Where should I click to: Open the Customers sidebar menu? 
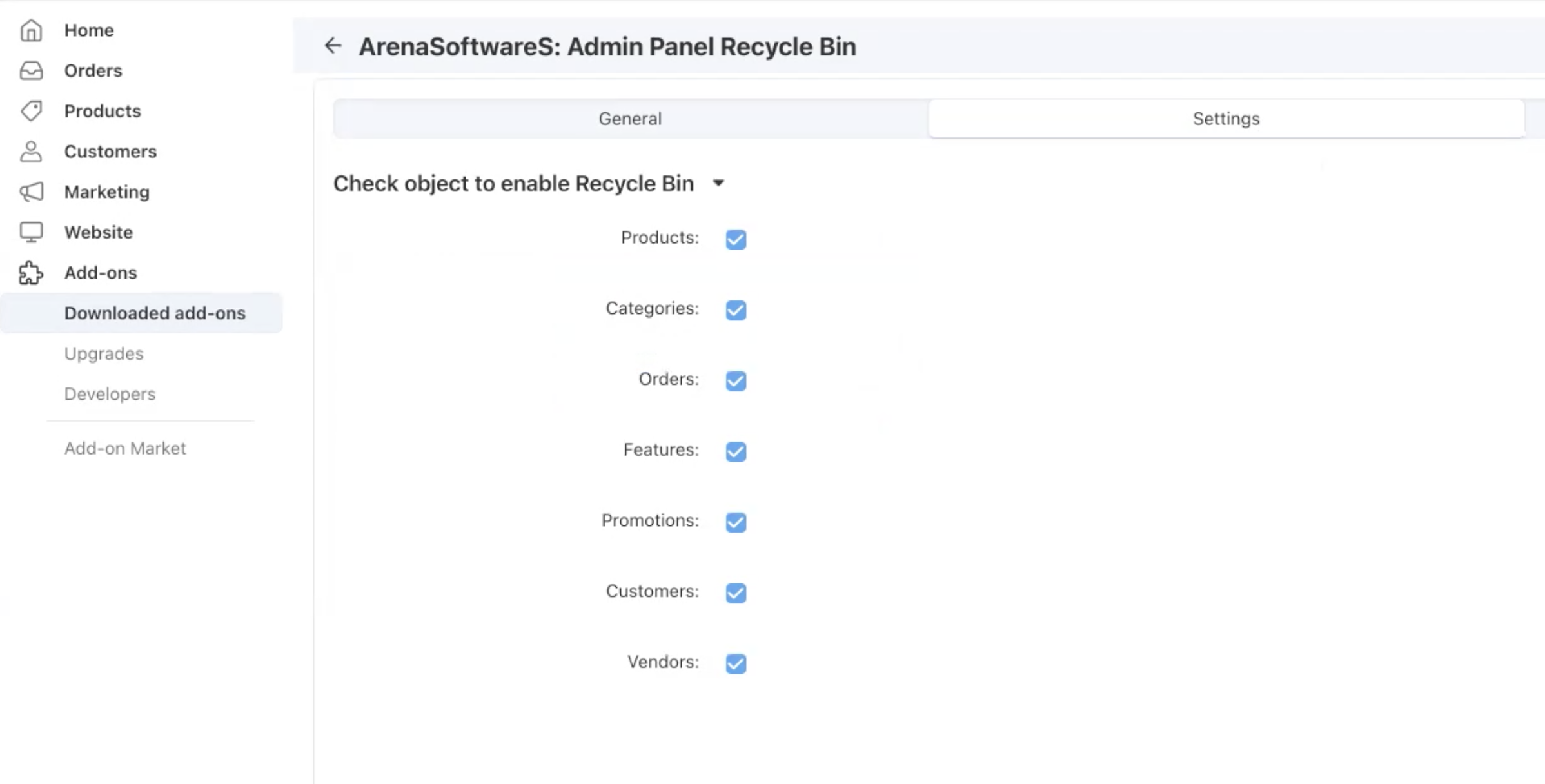coord(110,152)
